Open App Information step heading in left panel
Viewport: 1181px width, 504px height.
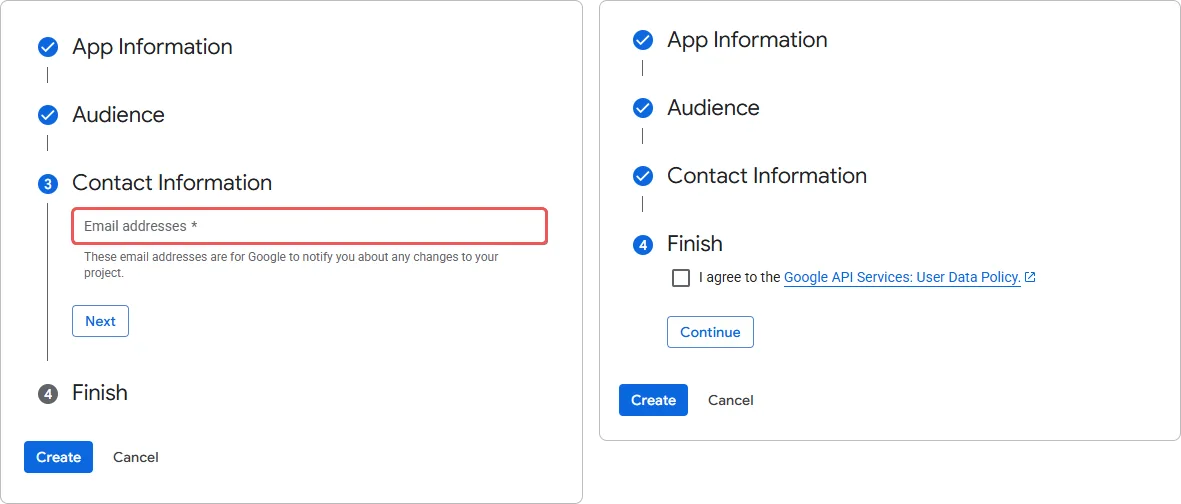pyautogui.click(x=152, y=47)
